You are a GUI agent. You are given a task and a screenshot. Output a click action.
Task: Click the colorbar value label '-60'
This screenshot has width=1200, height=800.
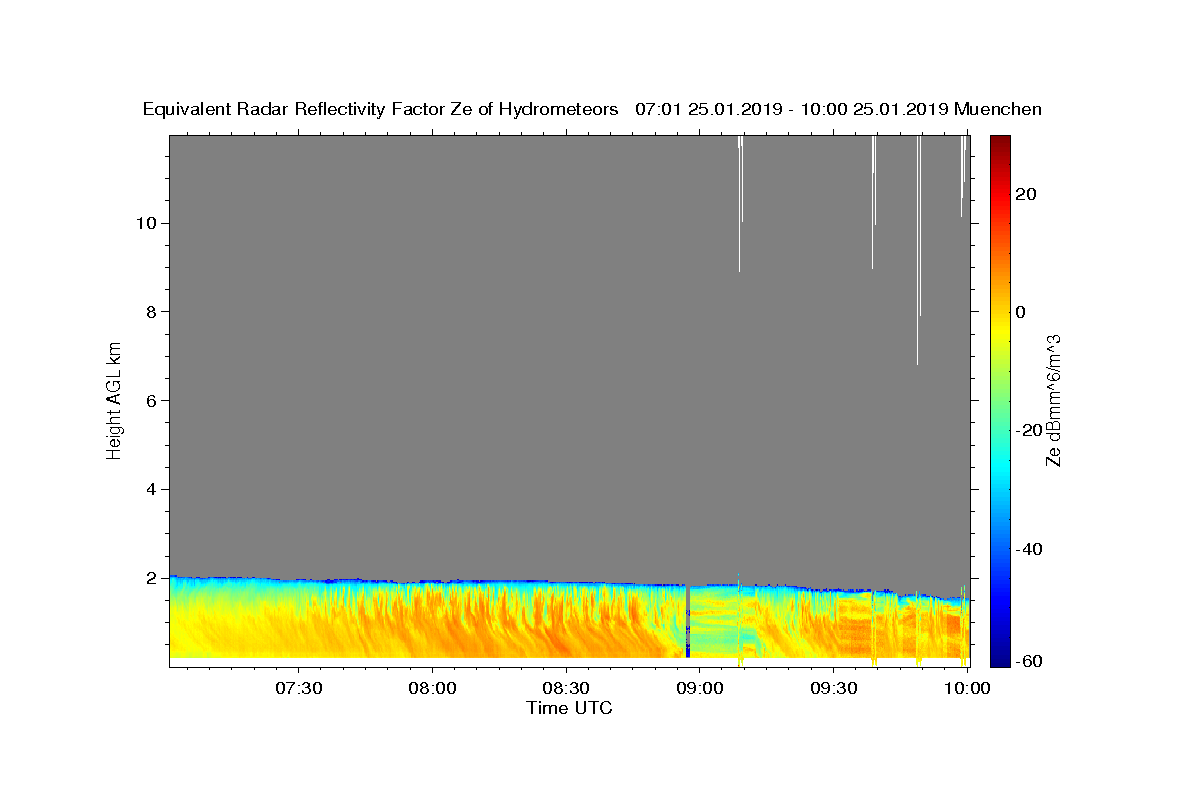1029,660
